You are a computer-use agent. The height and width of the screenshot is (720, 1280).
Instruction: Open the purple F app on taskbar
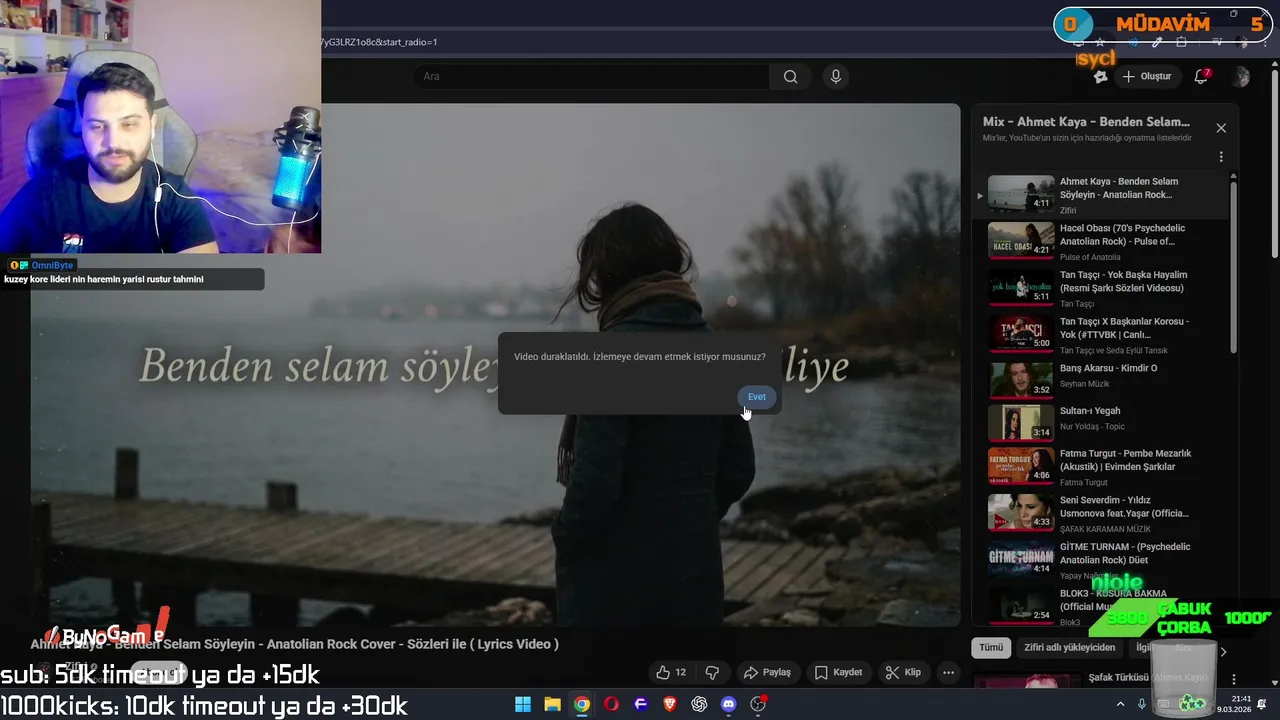click(x=640, y=704)
